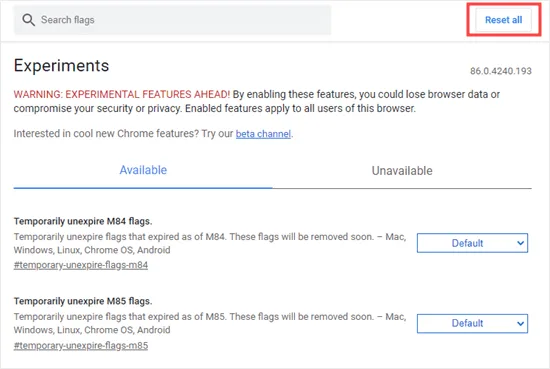Viewport: 550px width, 369px height.
Task: Click the 'Temporarily unexpire M85 flags.' title
Action: pyautogui.click(x=83, y=301)
